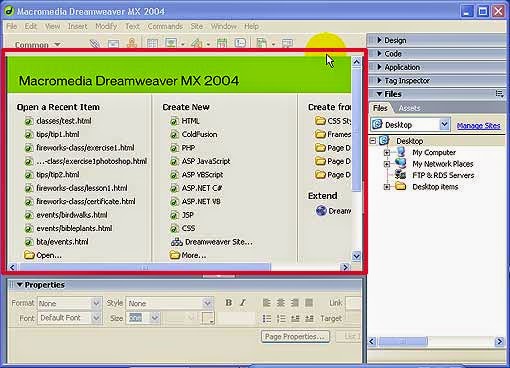
Task: Click the Dreamweaver Site... icon
Action: point(176,242)
